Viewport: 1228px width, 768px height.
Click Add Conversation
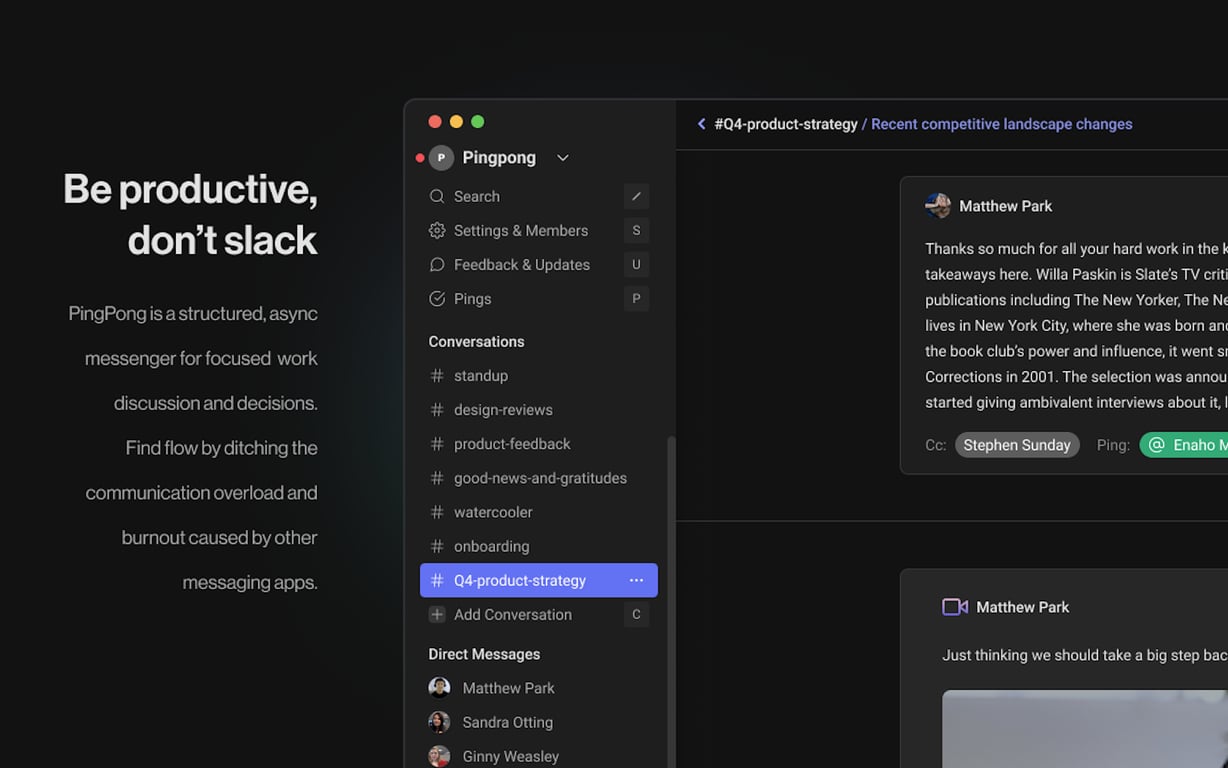click(538, 615)
